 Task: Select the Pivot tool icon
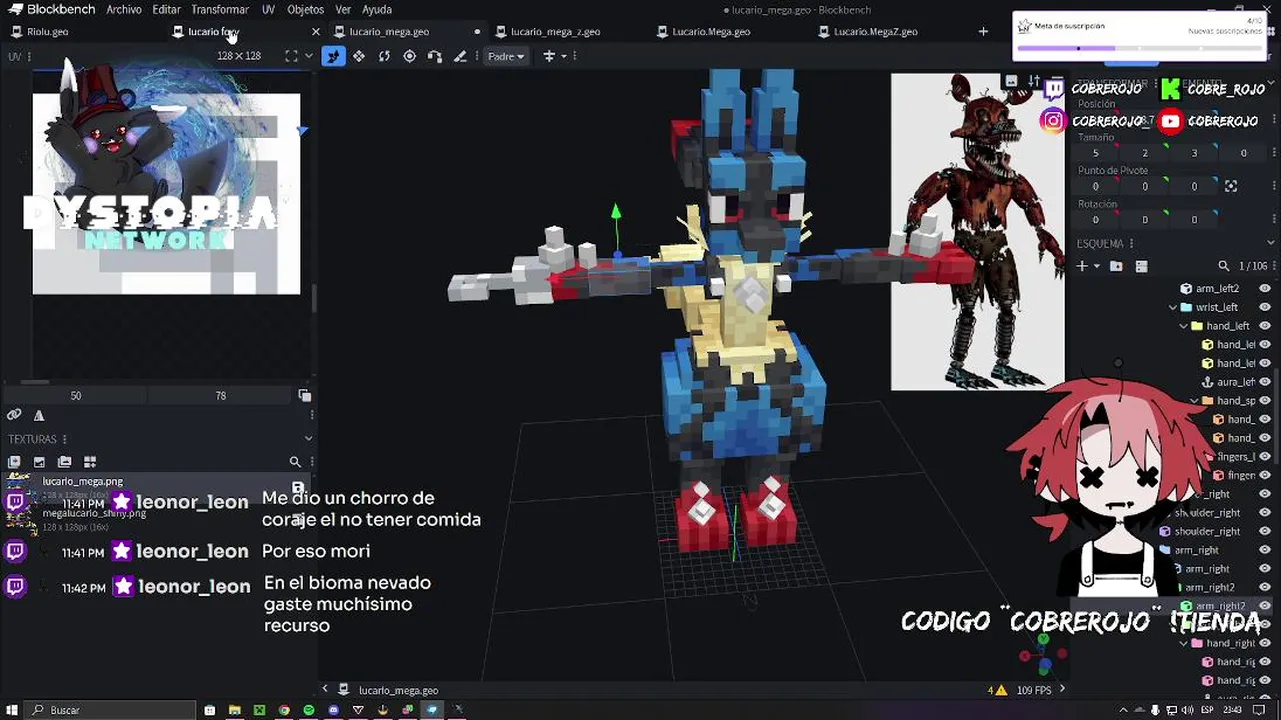410,56
